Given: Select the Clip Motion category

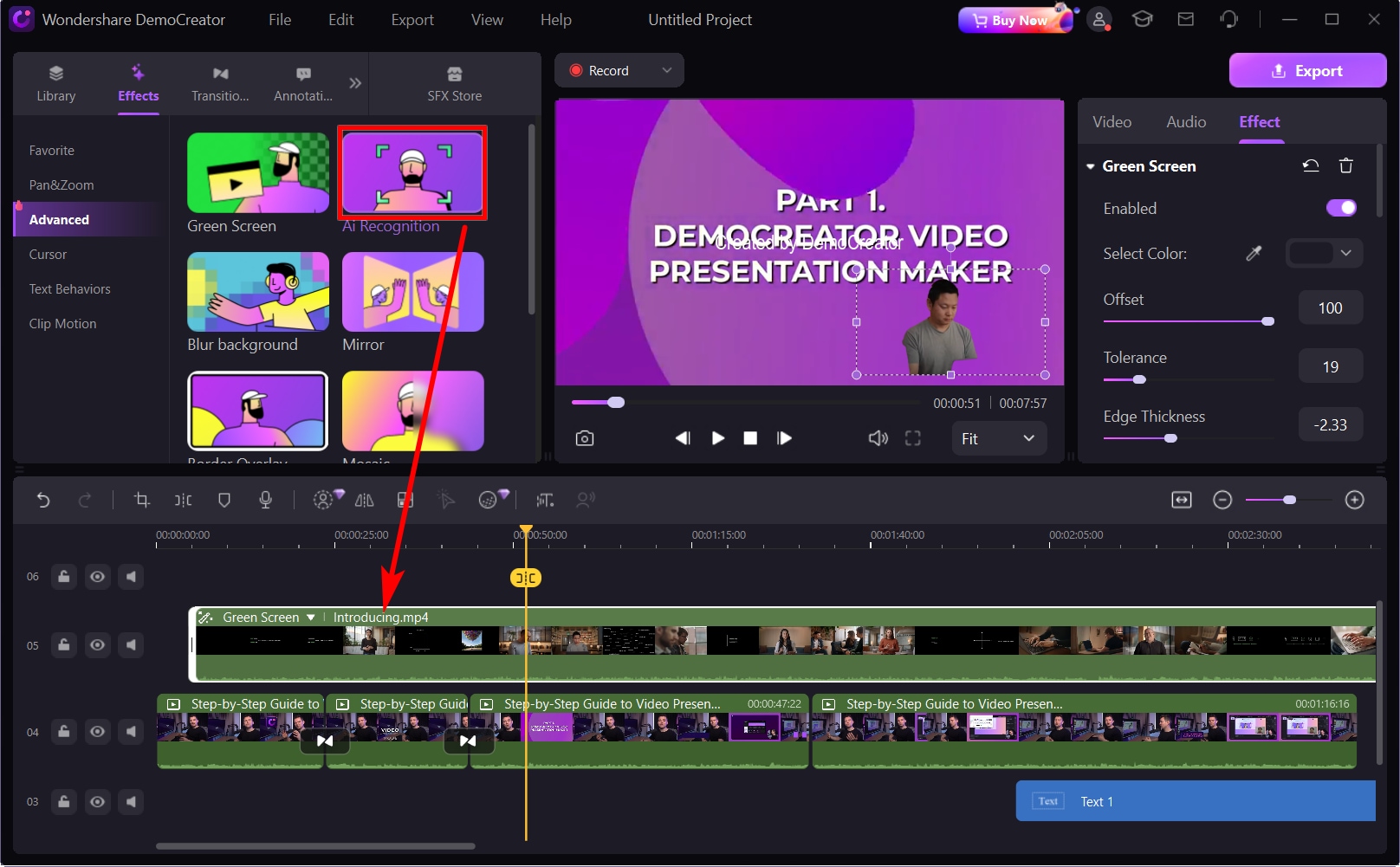Looking at the screenshot, I should (x=62, y=323).
